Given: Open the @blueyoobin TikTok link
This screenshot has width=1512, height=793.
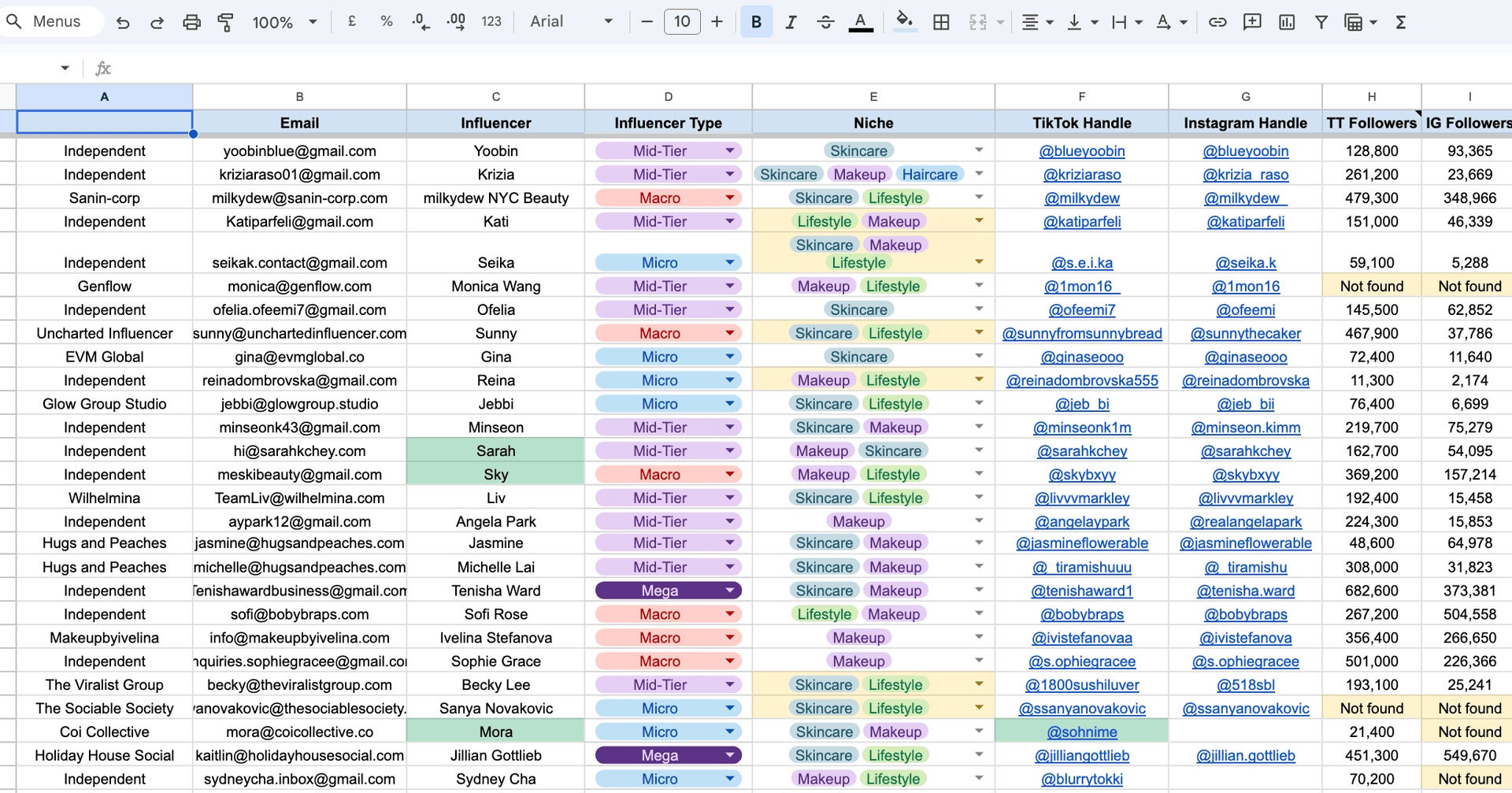Looking at the screenshot, I should [x=1082, y=151].
